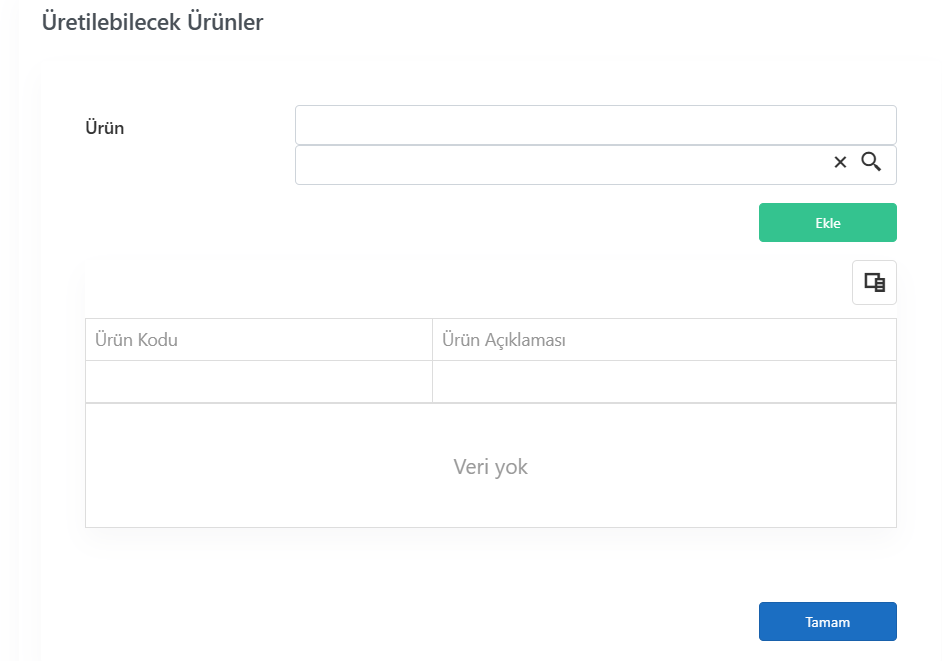The height and width of the screenshot is (661, 942).
Task: Click the Ürün field label
Action: tap(105, 128)
